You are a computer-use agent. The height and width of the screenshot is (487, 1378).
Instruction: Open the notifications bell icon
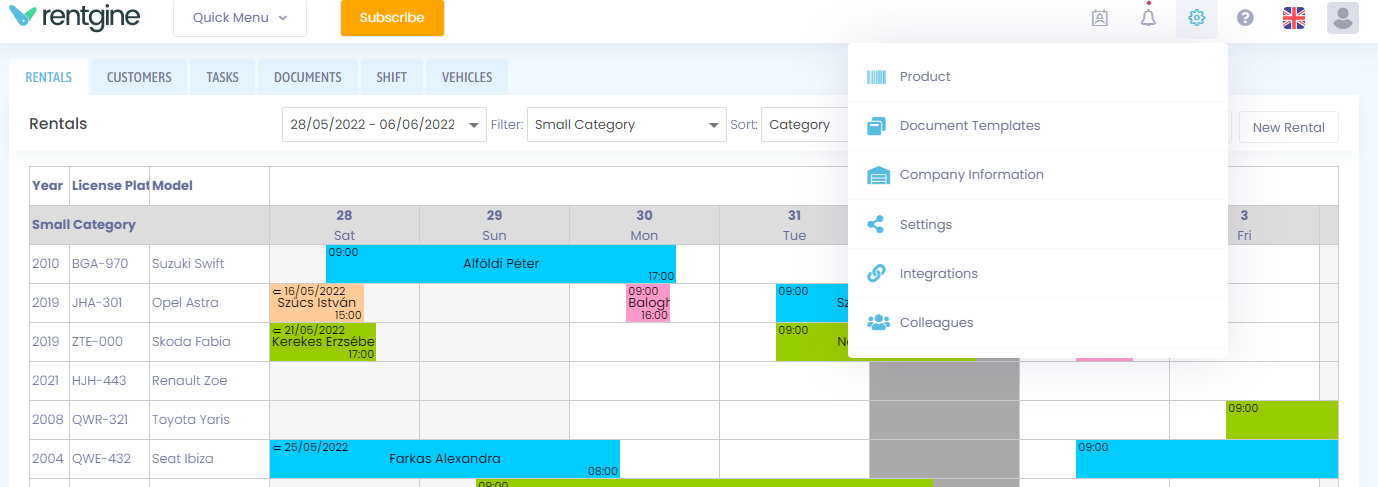1148,17
